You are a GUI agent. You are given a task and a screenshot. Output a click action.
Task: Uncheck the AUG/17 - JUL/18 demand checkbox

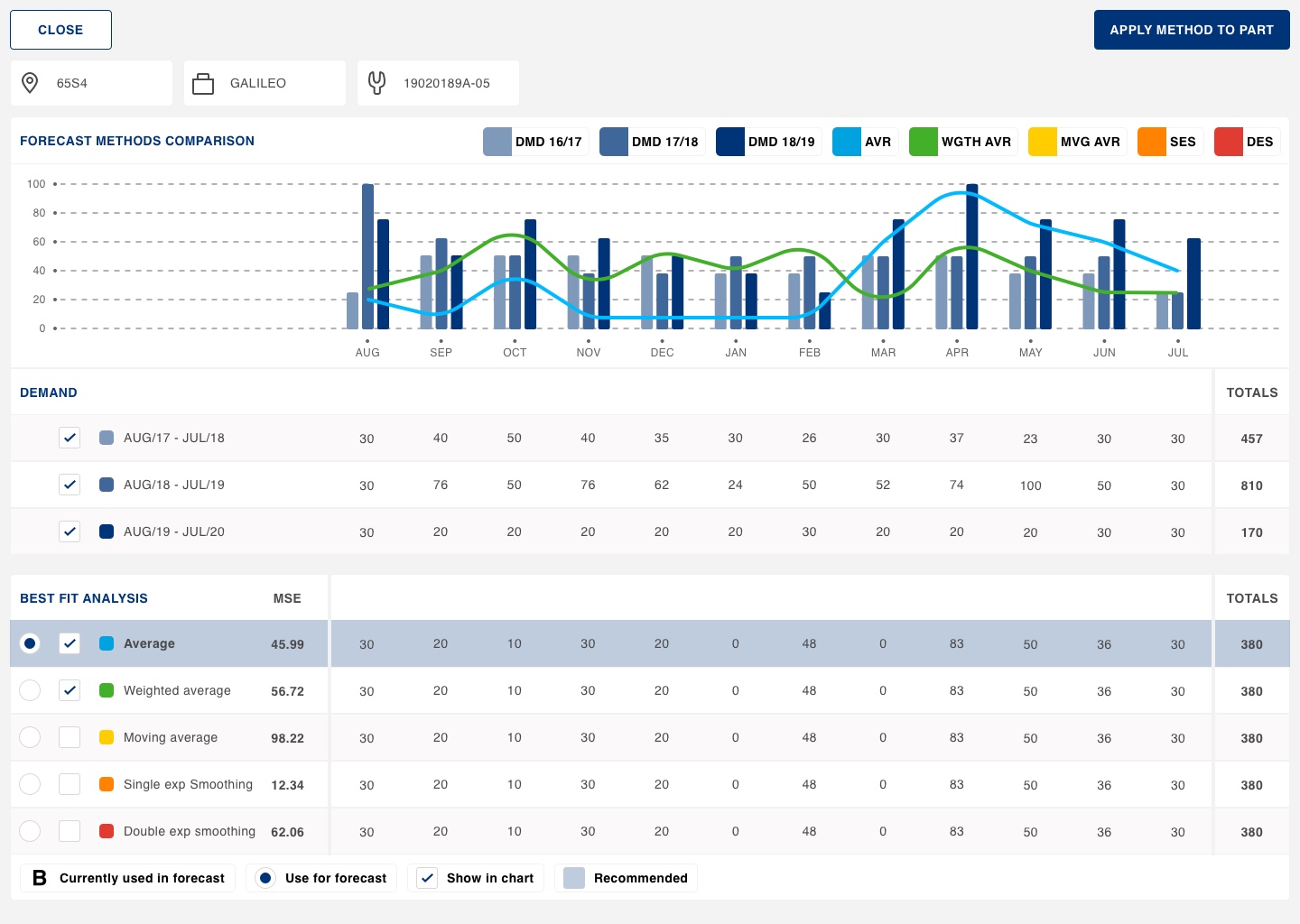click(70, 438)
